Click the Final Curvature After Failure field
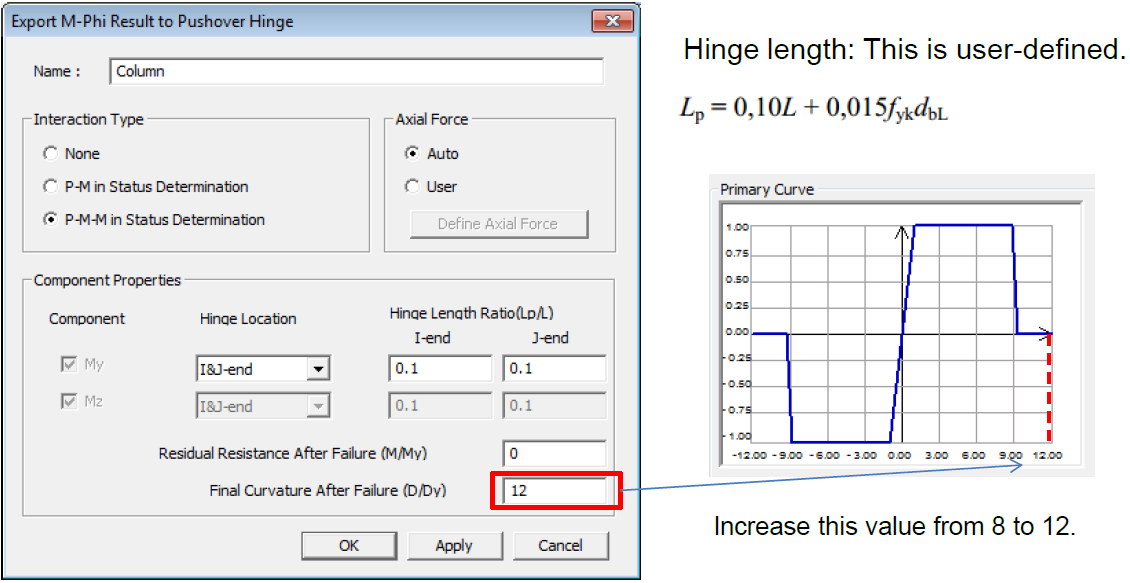Image resolution: width=1130 pixels, height=583 pixels. click(555, 491)
